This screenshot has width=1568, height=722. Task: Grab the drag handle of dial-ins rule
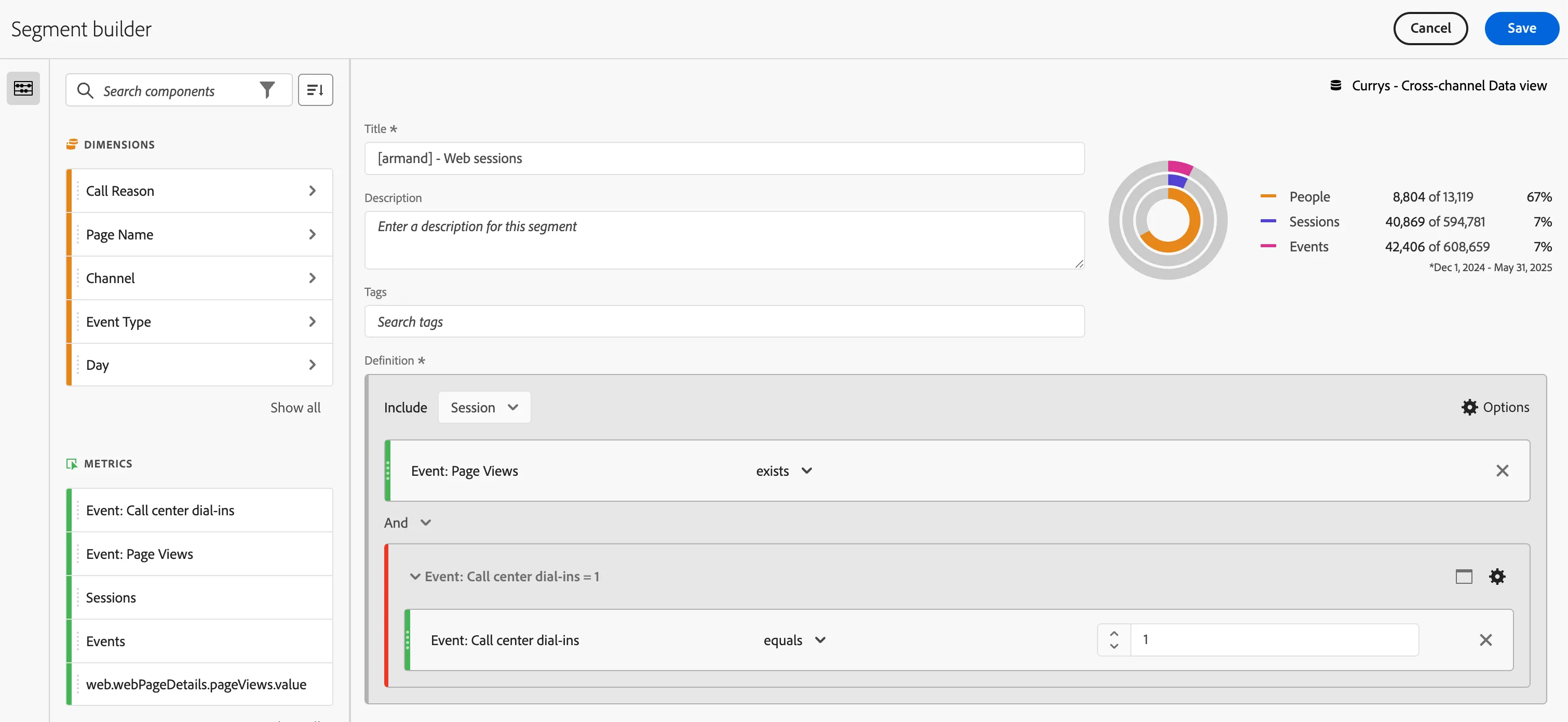[x=407, y=640]
